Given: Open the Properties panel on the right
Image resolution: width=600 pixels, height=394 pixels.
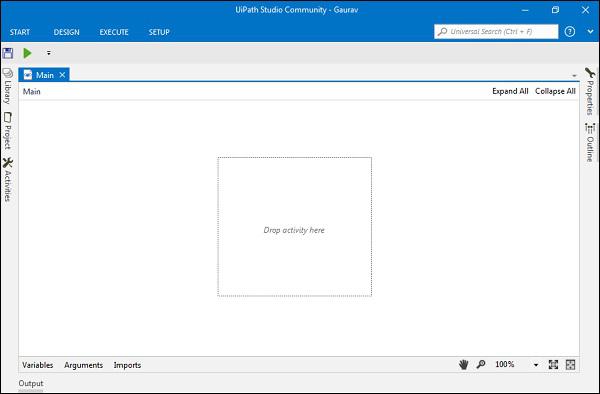Looking at the screenshot, I should click(590, 91).
